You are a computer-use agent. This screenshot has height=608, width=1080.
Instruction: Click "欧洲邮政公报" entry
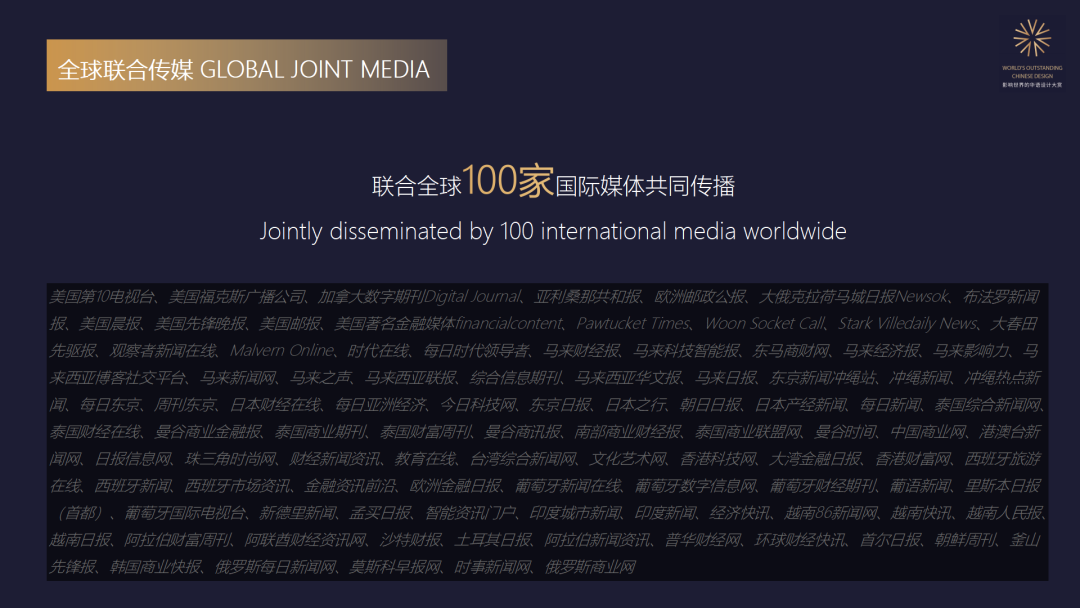(700, 297)
